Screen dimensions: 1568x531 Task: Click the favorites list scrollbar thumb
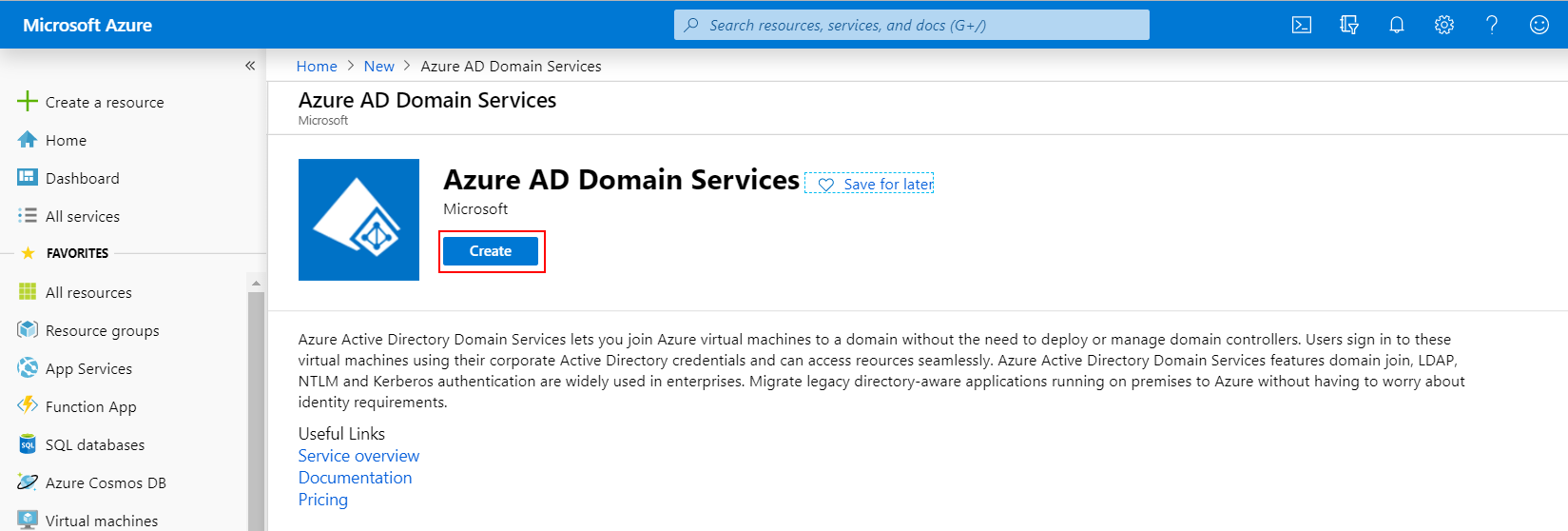(x=256, y=411)
